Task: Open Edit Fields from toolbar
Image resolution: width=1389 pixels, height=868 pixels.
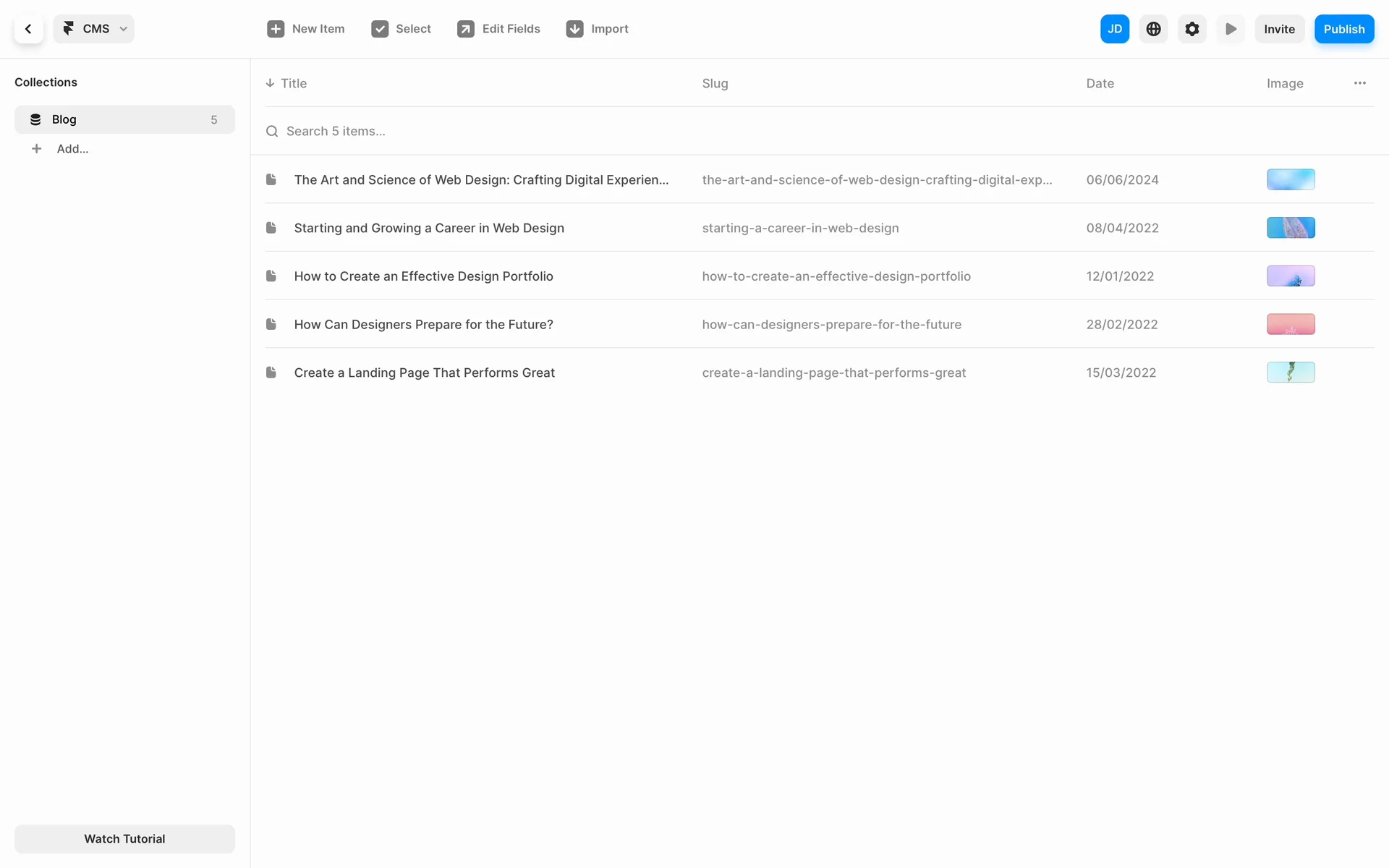Action: pos(498,29)
